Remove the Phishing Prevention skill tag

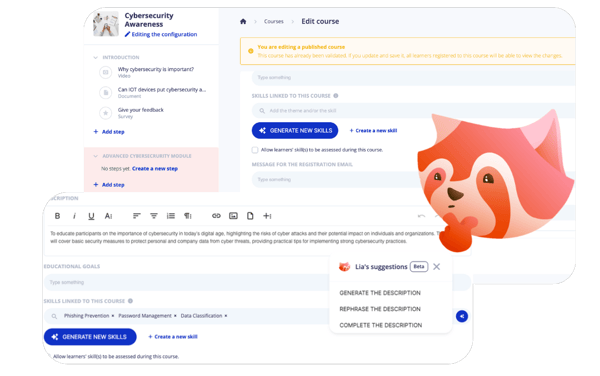point(112,316)
